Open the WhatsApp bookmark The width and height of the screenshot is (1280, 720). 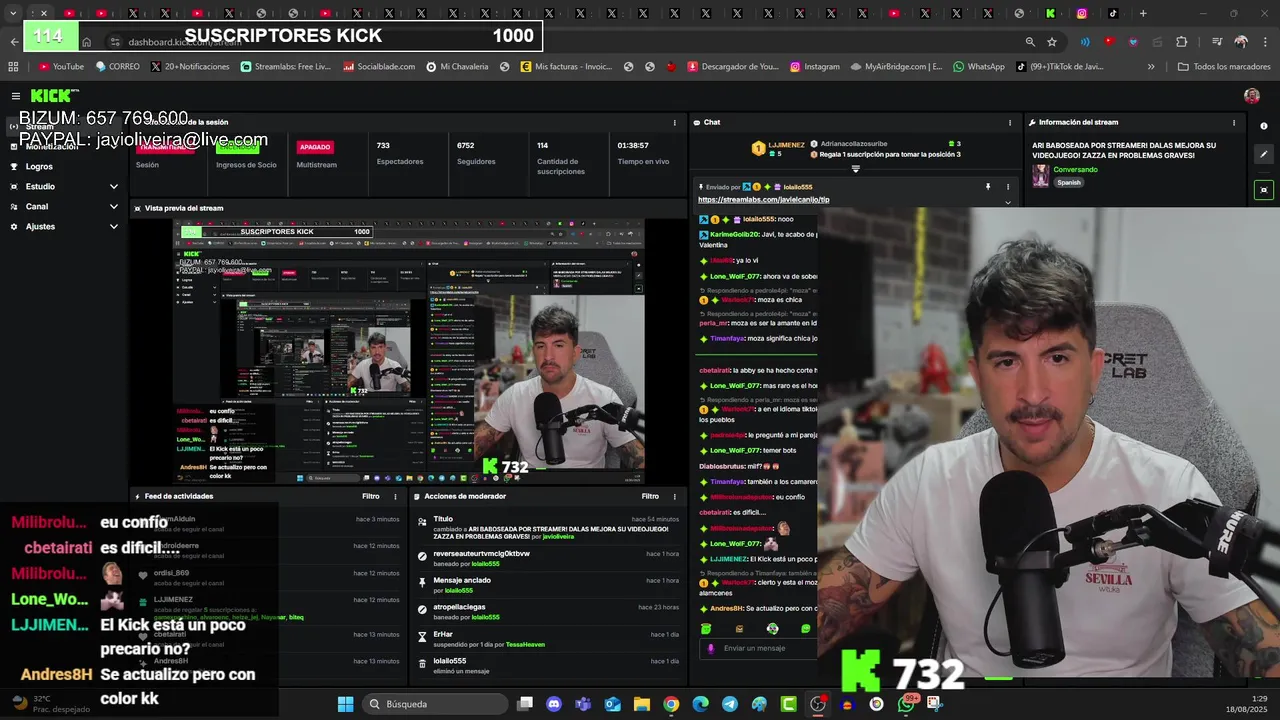pyautogui.click(x=979, y=67)
